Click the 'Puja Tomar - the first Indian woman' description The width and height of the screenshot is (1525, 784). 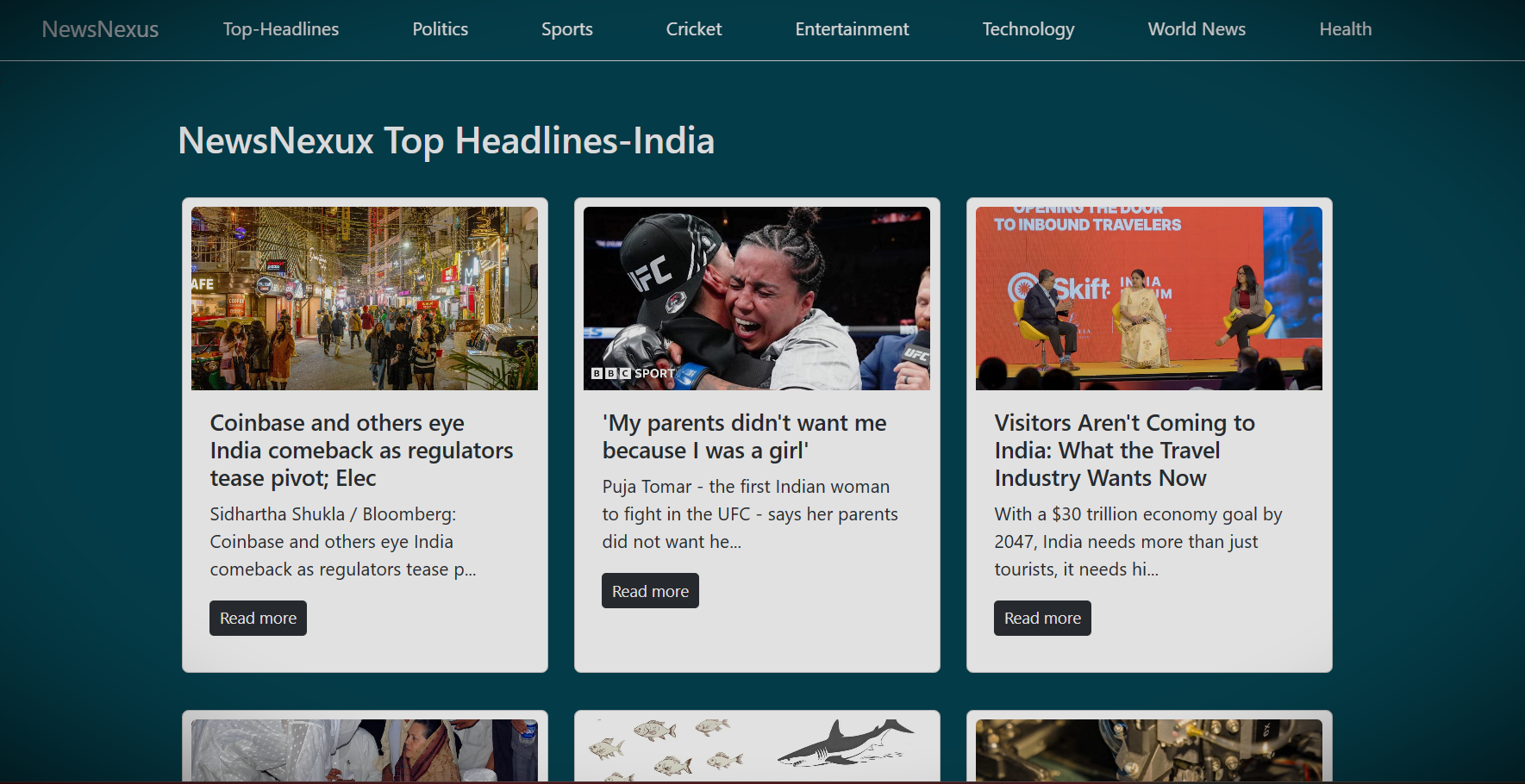click(x=750, y=514)
